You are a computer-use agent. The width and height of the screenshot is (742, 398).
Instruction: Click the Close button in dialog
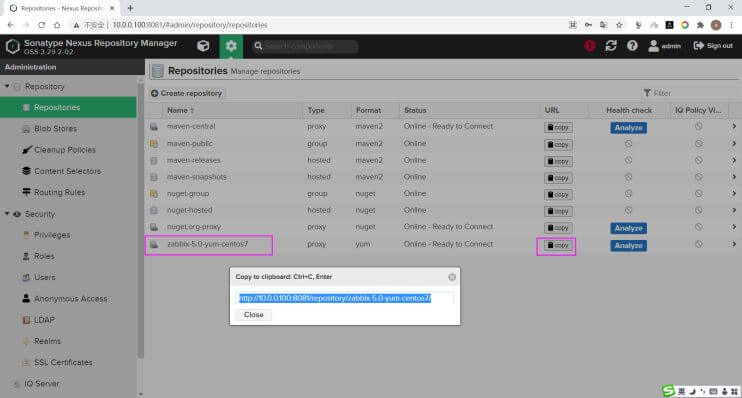click(x=254, y=315)
